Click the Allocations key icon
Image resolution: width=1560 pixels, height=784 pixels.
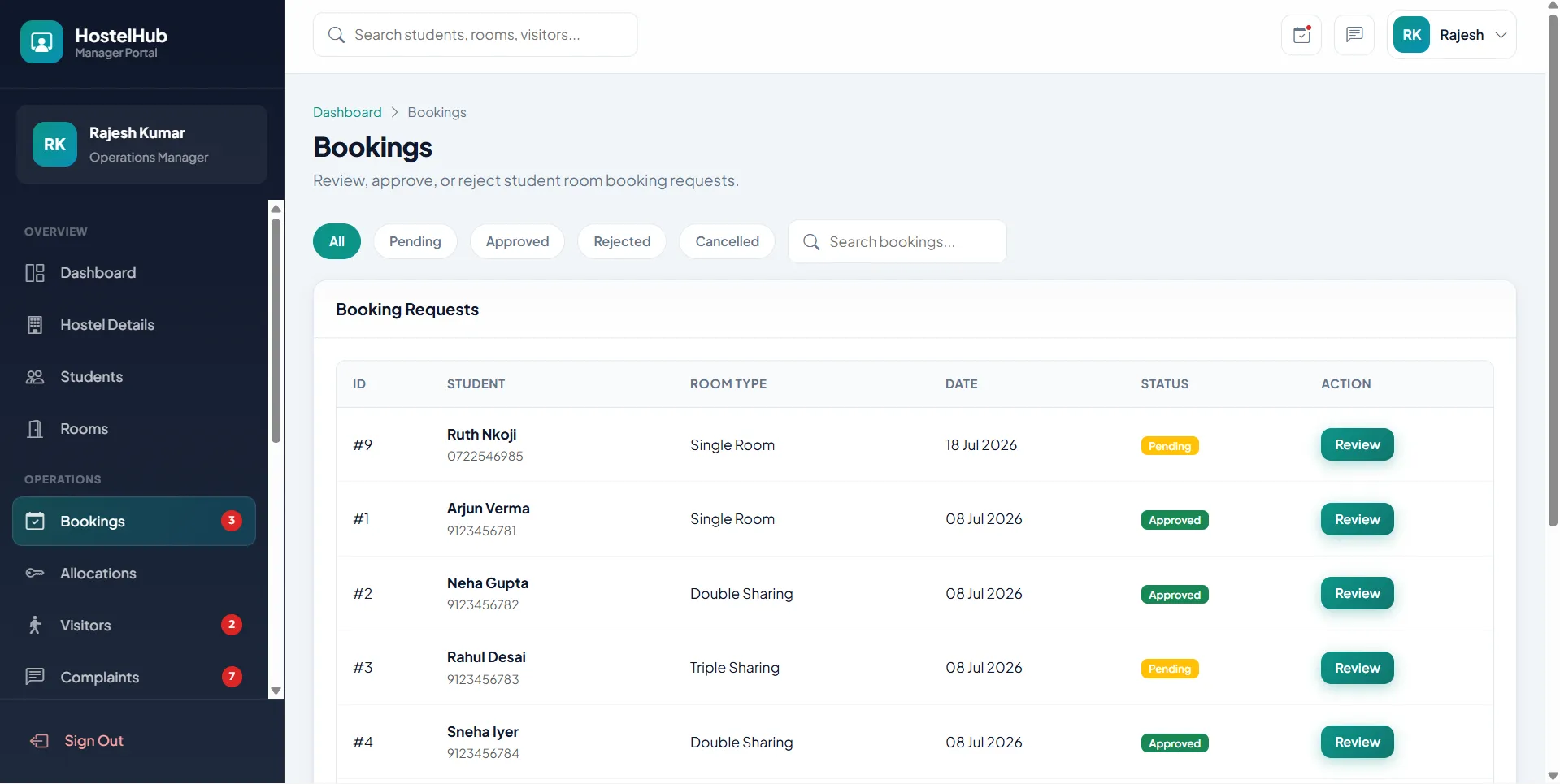[35, 574]
